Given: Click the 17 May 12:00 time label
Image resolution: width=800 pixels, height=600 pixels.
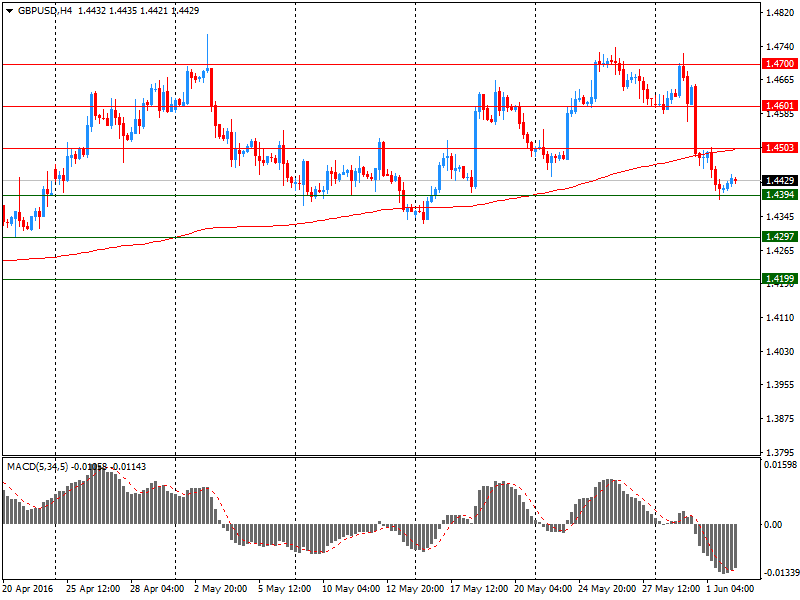Looking at the screenshot, I should [x=479, y=589].
